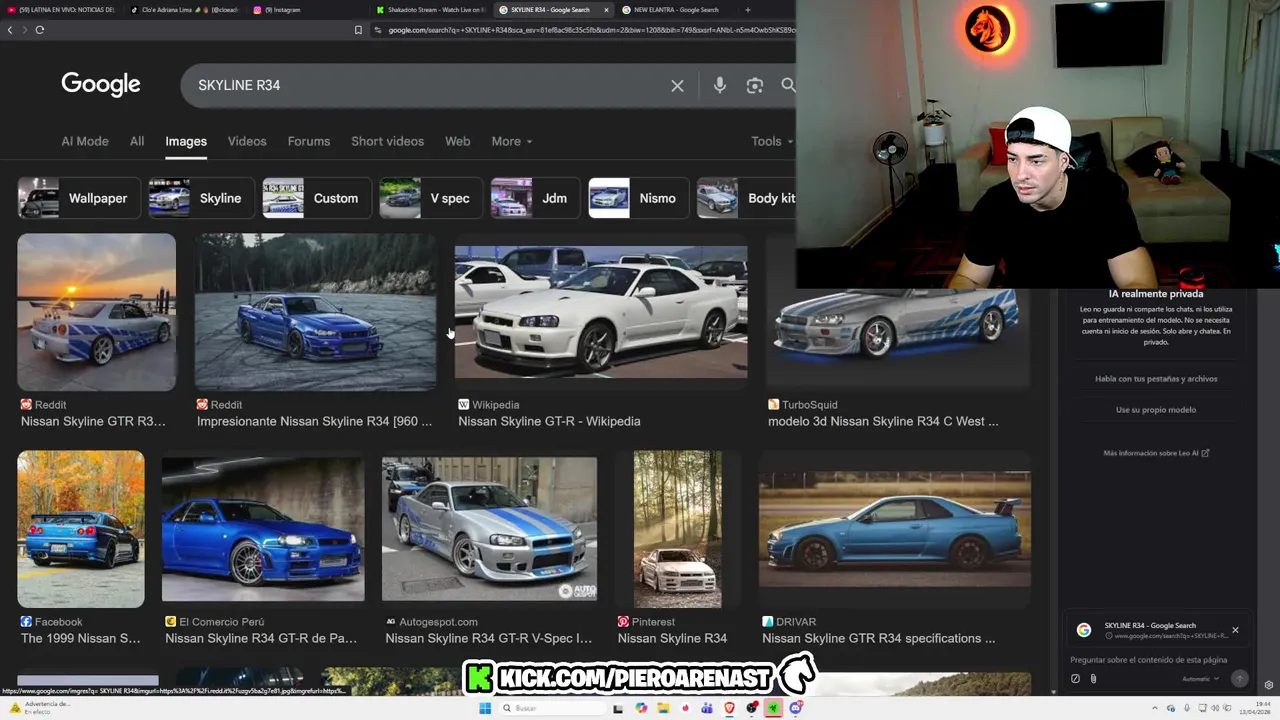Image resolution: width=1280 pixels, height=720 pixels.
Task: Remove the attached SKYLINE R34 page from Leo
Action: 1235,630
